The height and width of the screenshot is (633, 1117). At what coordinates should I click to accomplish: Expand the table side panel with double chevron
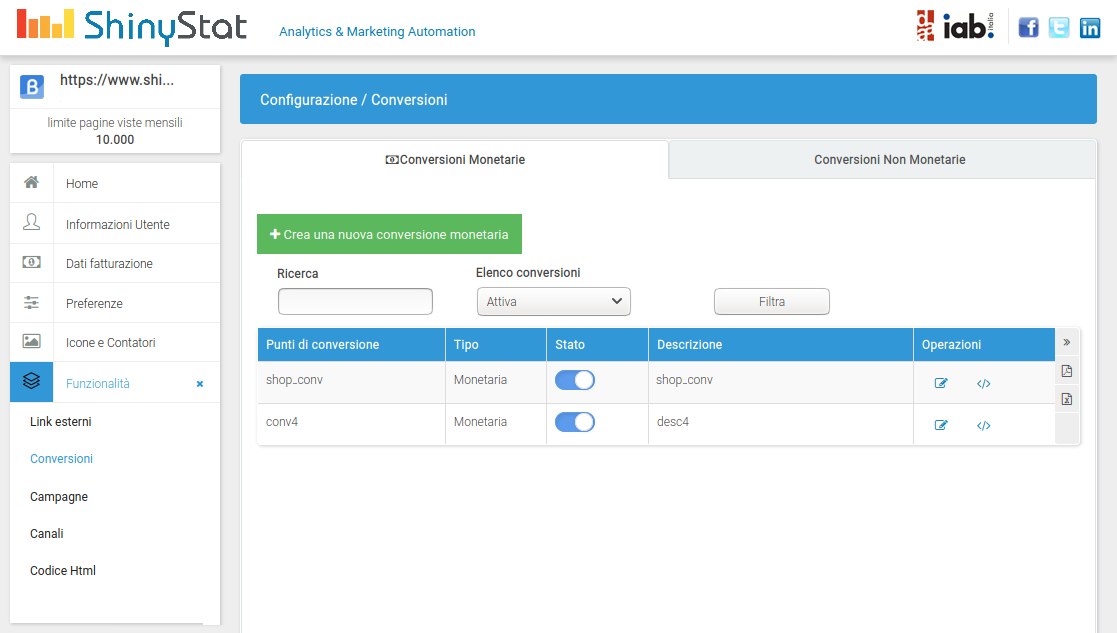point(1067,342)
